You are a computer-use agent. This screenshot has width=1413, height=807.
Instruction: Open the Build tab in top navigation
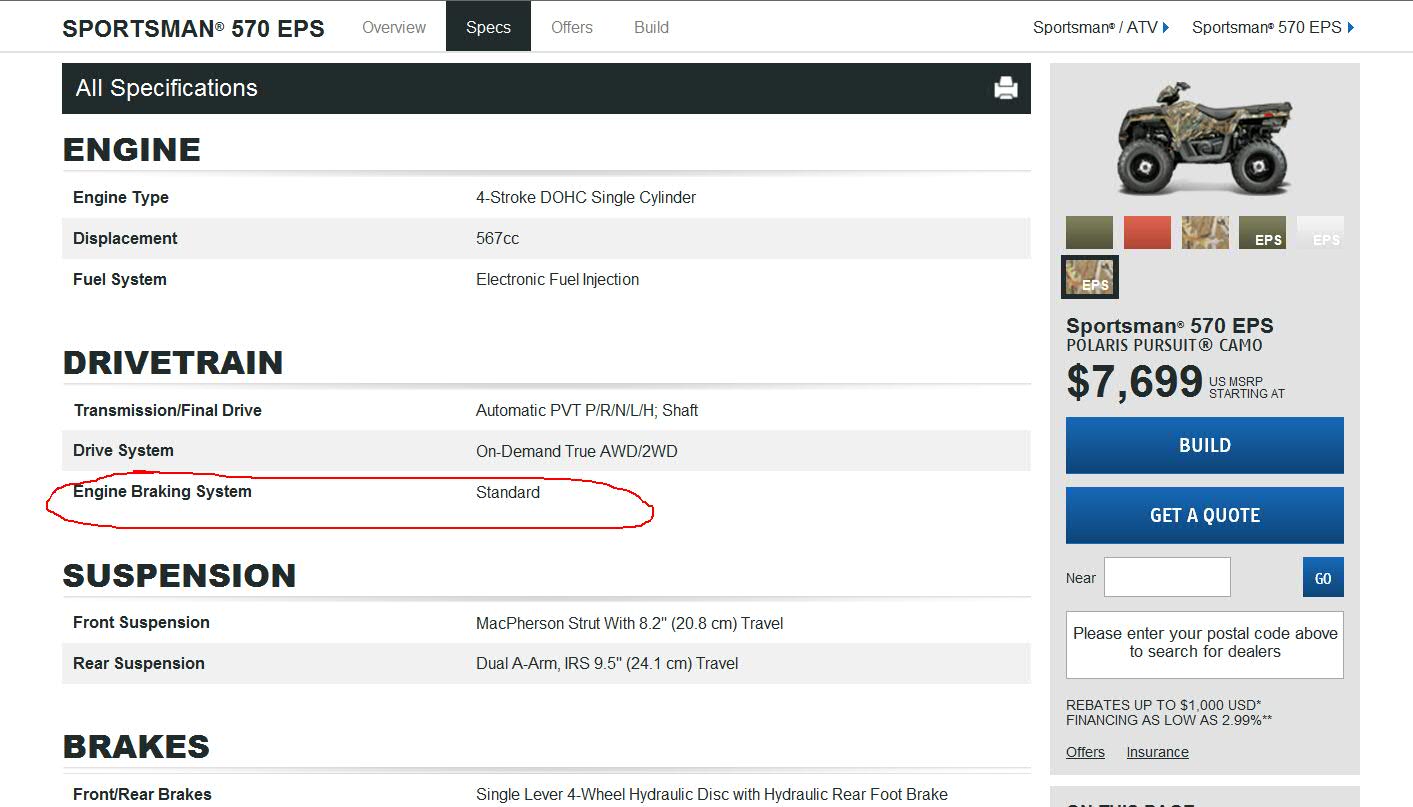coord(651,27)
